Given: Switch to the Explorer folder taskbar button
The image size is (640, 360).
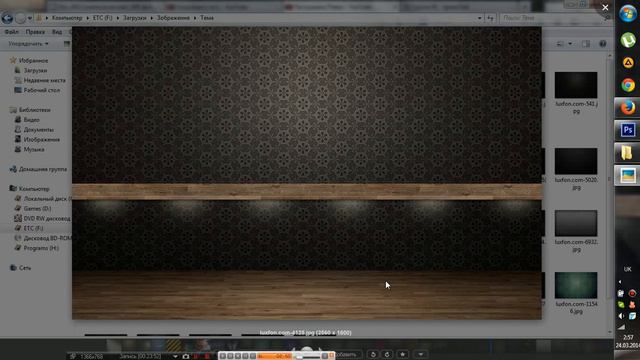Looking at the screenshot, I should (627, 153).
